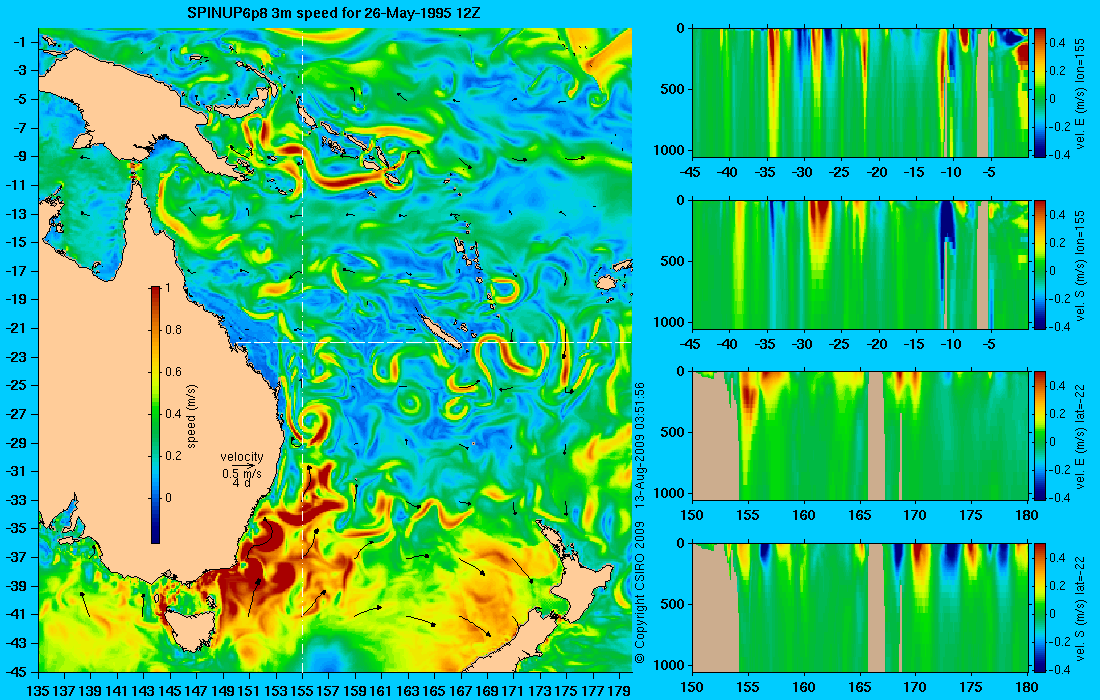Screen dimensions: 1100x700
Task: Click the main map latitude tick -37
Action: tap(18, 557)
